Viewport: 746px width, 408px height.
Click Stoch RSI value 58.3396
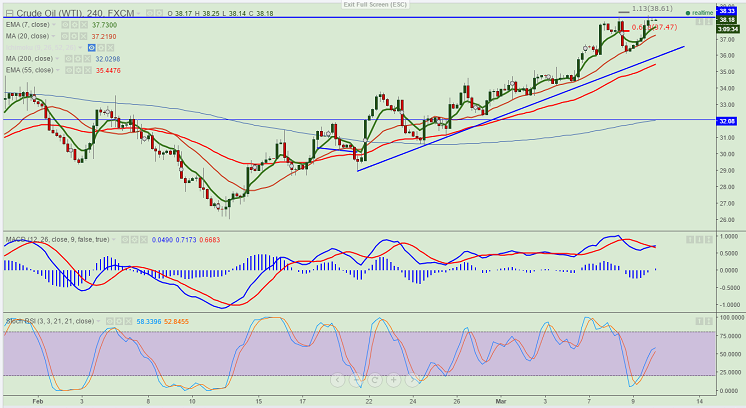(x=149, y=321)
